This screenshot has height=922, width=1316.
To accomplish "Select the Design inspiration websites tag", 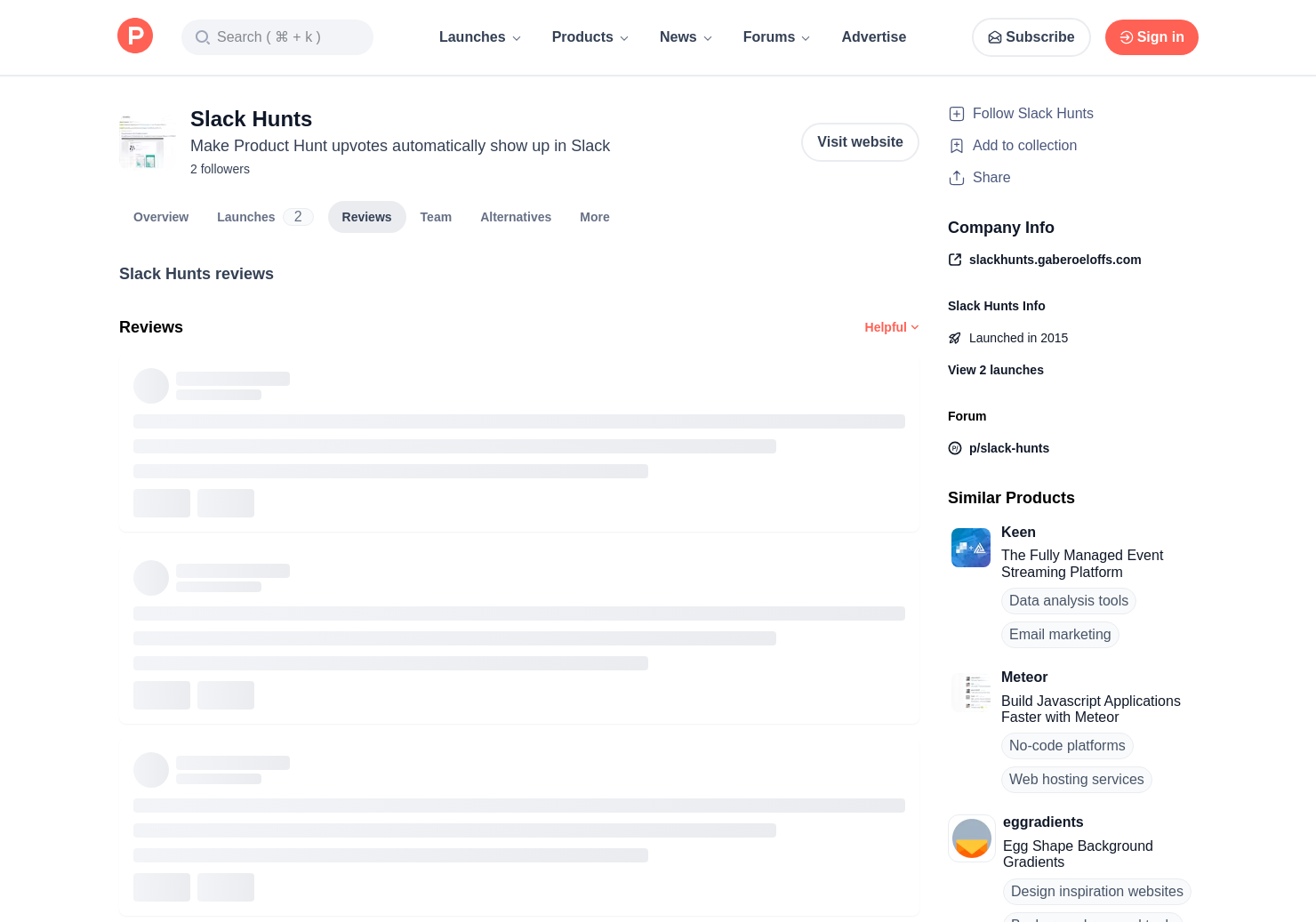I will [x=1097, y=892].
